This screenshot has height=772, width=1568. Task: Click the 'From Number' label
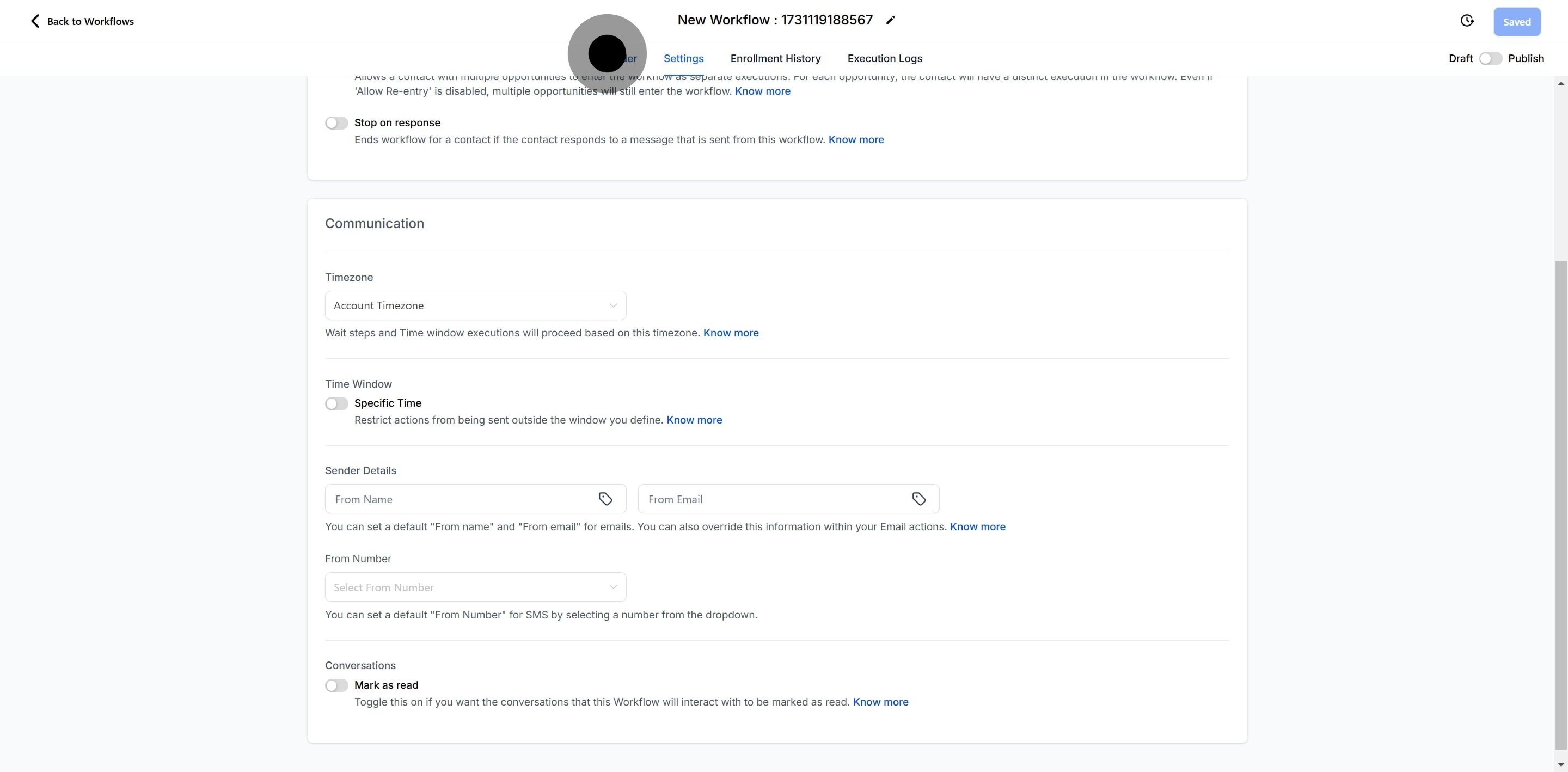[358, 559]
